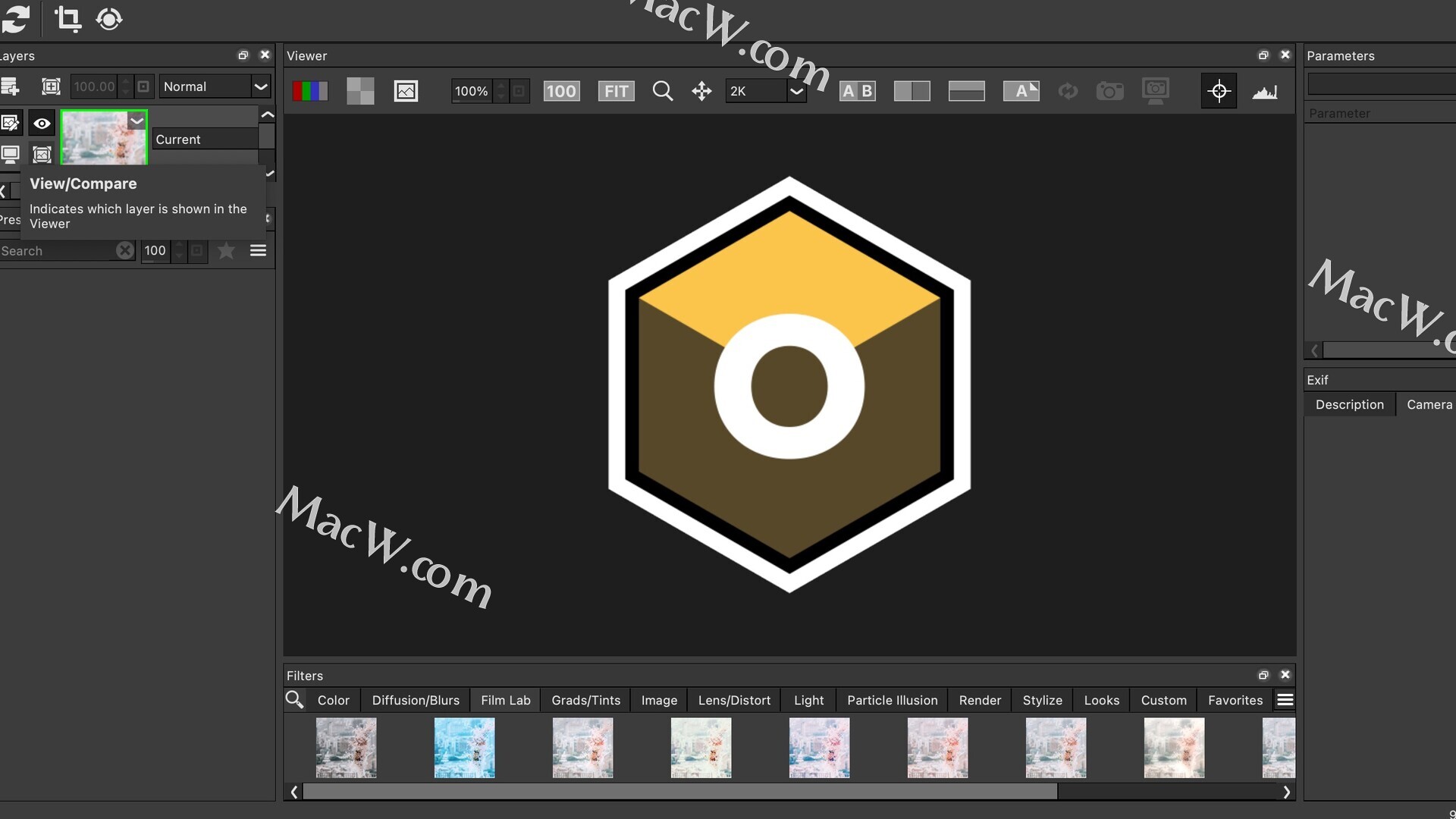Undock the Viewer panel
This screenshot has height=819, width=1456.
[x=1263, y=55]
